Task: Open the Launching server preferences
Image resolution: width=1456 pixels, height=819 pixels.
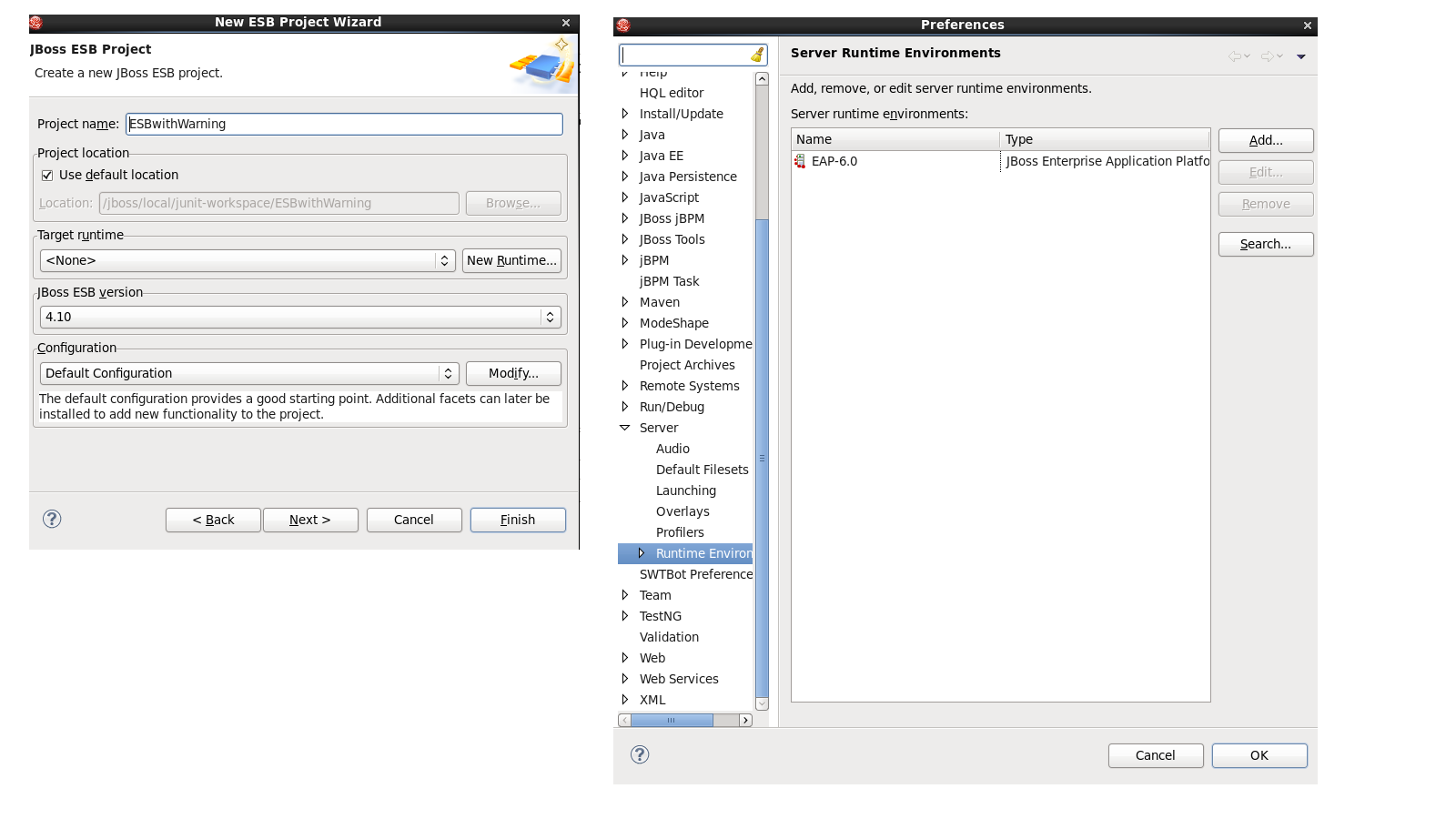Action: click(x=686, y=490)
